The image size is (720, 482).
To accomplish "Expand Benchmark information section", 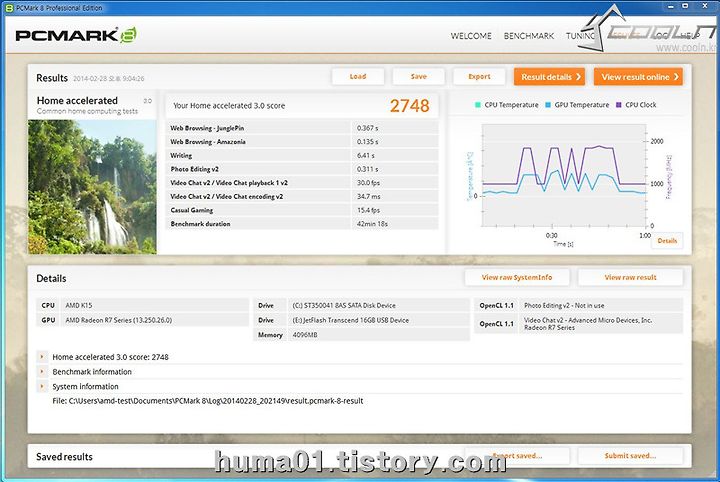I will point(42,371).
